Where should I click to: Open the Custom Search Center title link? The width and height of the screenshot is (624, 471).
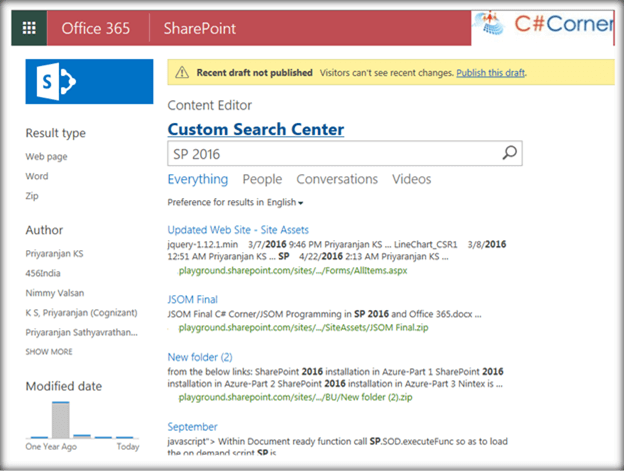255,129
